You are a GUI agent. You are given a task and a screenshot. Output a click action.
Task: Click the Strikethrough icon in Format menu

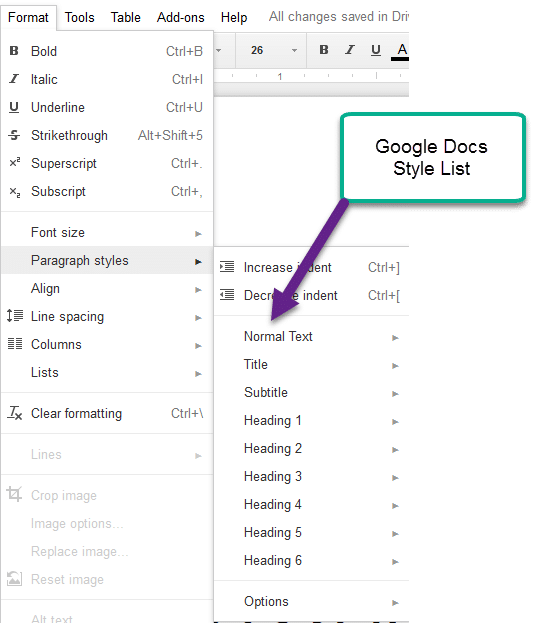point(14,135)
